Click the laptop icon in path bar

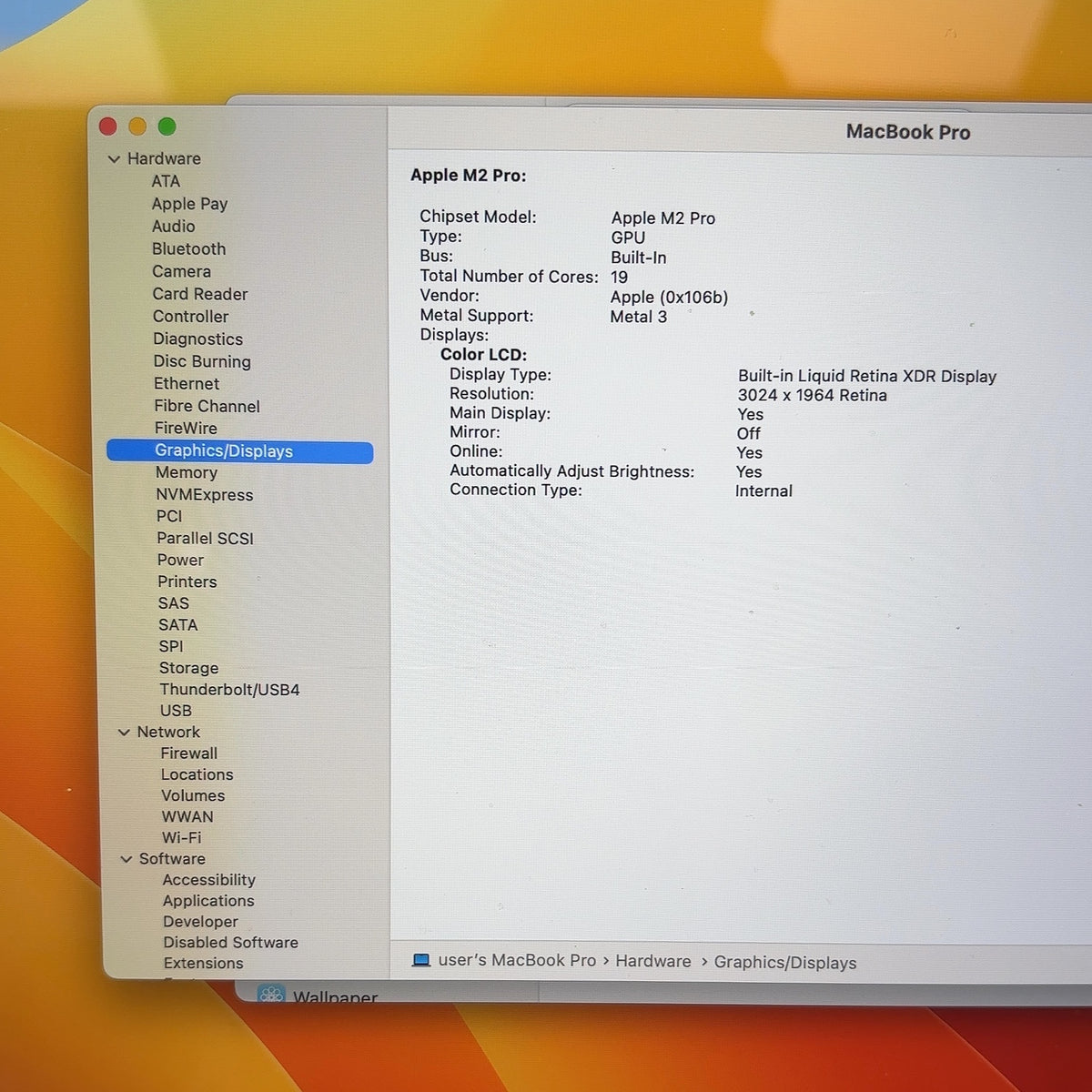pyautogui.click(x=420, y=960)
